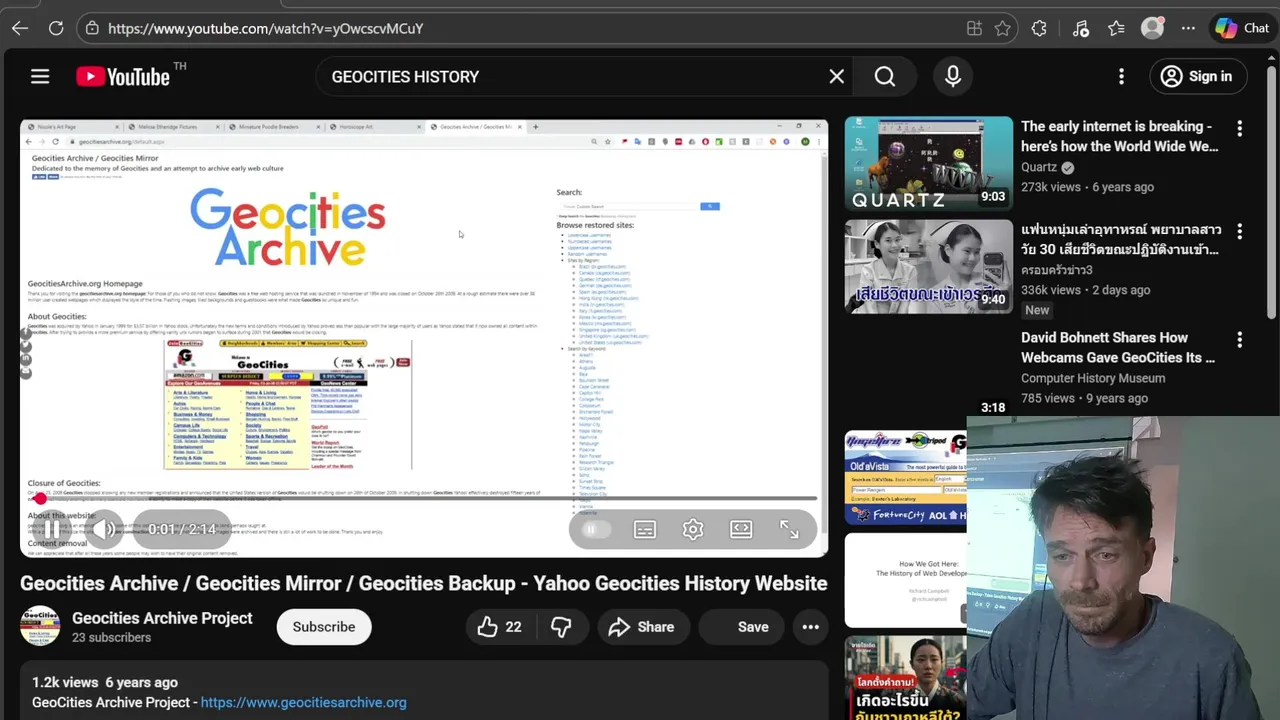Open David Bohnett GeoCities video title
The width and height of the screenshot is (1280, 720).
[x=1118, y=347]
